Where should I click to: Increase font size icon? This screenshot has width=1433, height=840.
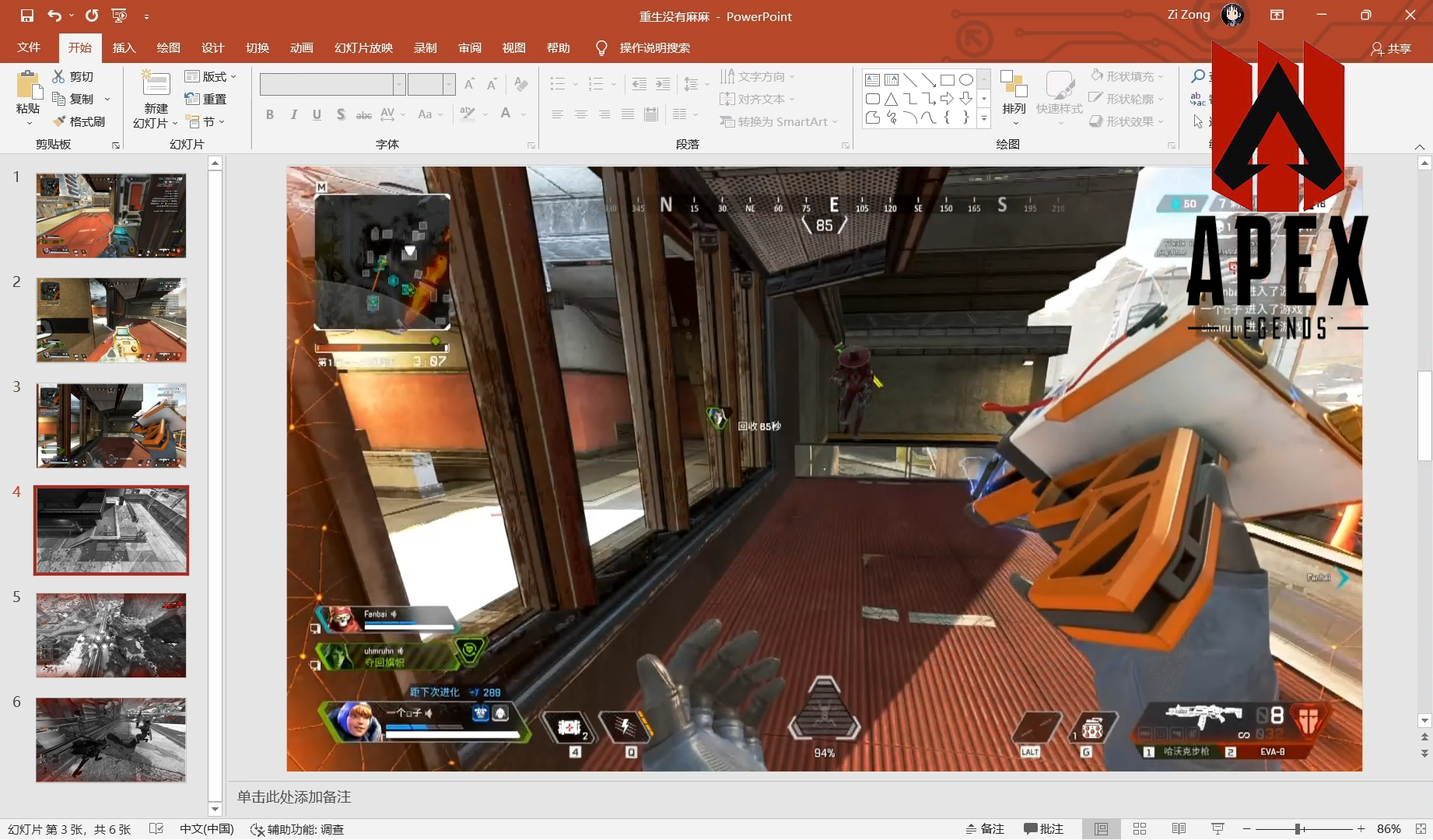click(x=469, y=84)
